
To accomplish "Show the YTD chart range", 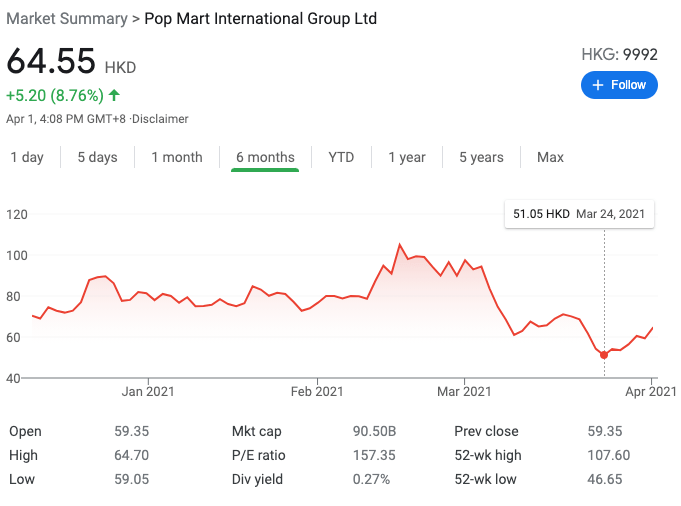I will pyautogui.click(x=341, y=157).
